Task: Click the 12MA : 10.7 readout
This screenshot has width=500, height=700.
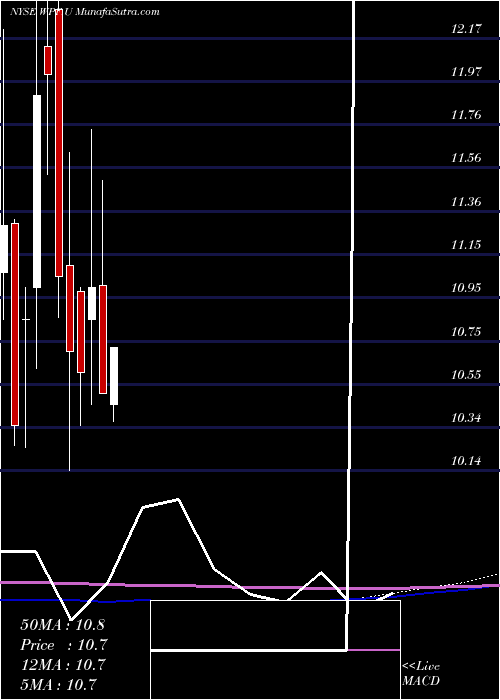Action: [62, 665]
